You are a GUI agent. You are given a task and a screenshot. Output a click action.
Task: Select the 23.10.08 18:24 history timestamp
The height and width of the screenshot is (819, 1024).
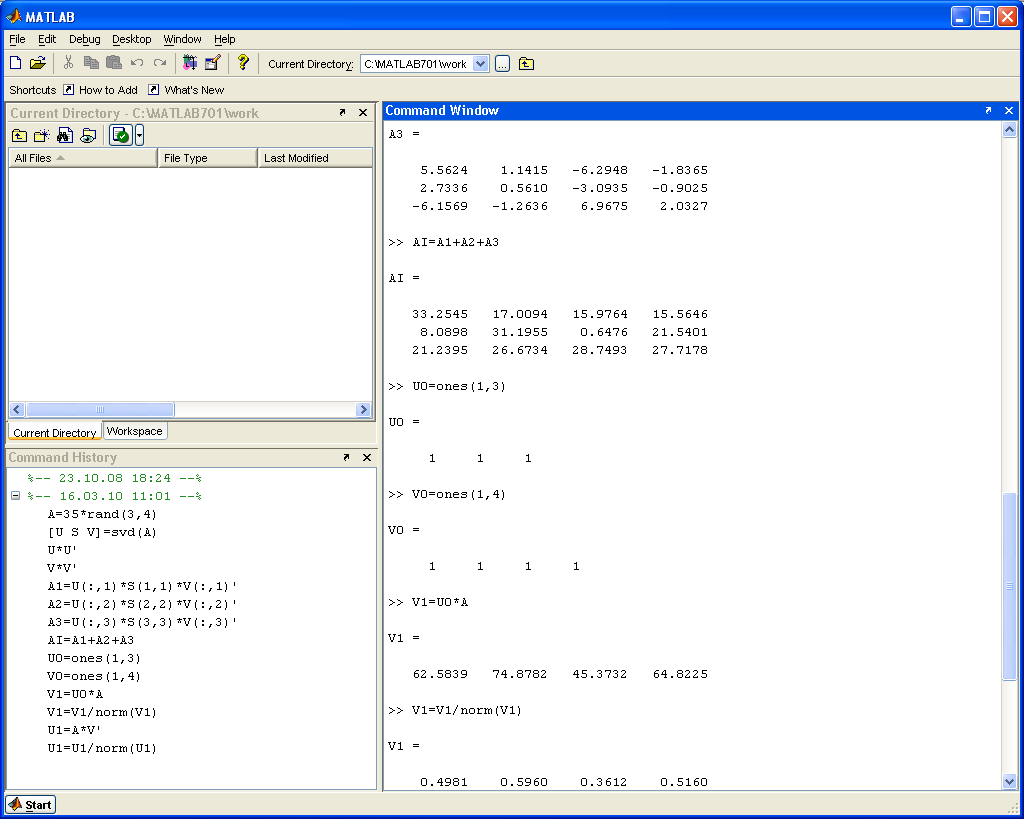[x=114, y=478]
